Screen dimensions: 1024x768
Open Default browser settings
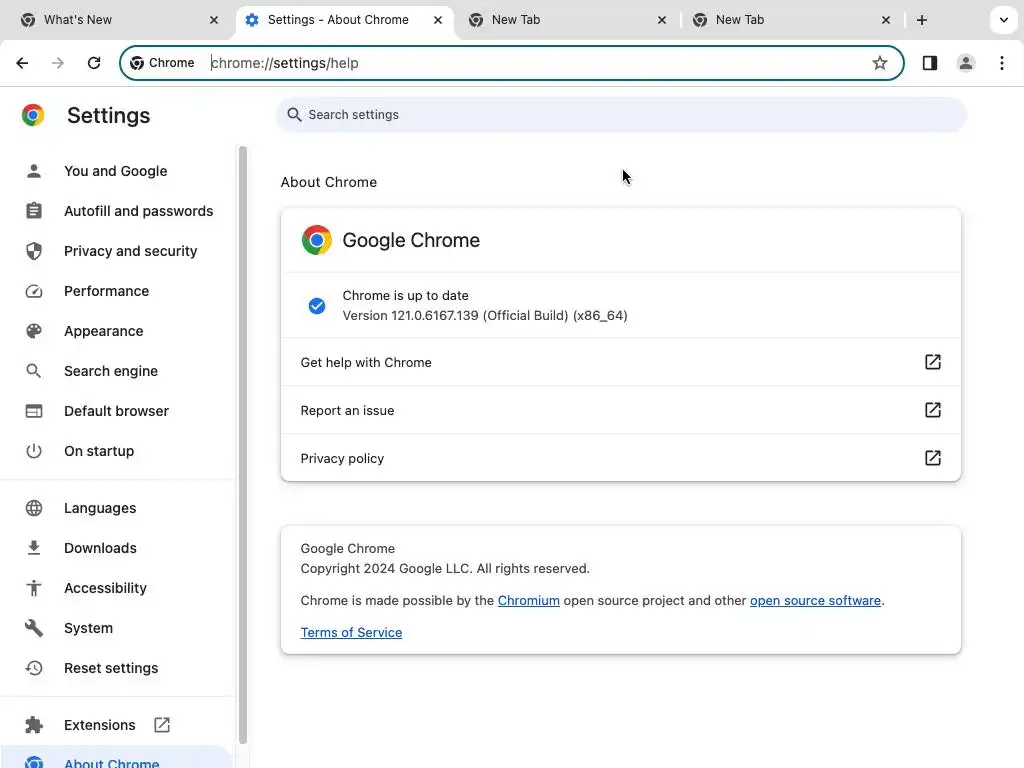116,411
